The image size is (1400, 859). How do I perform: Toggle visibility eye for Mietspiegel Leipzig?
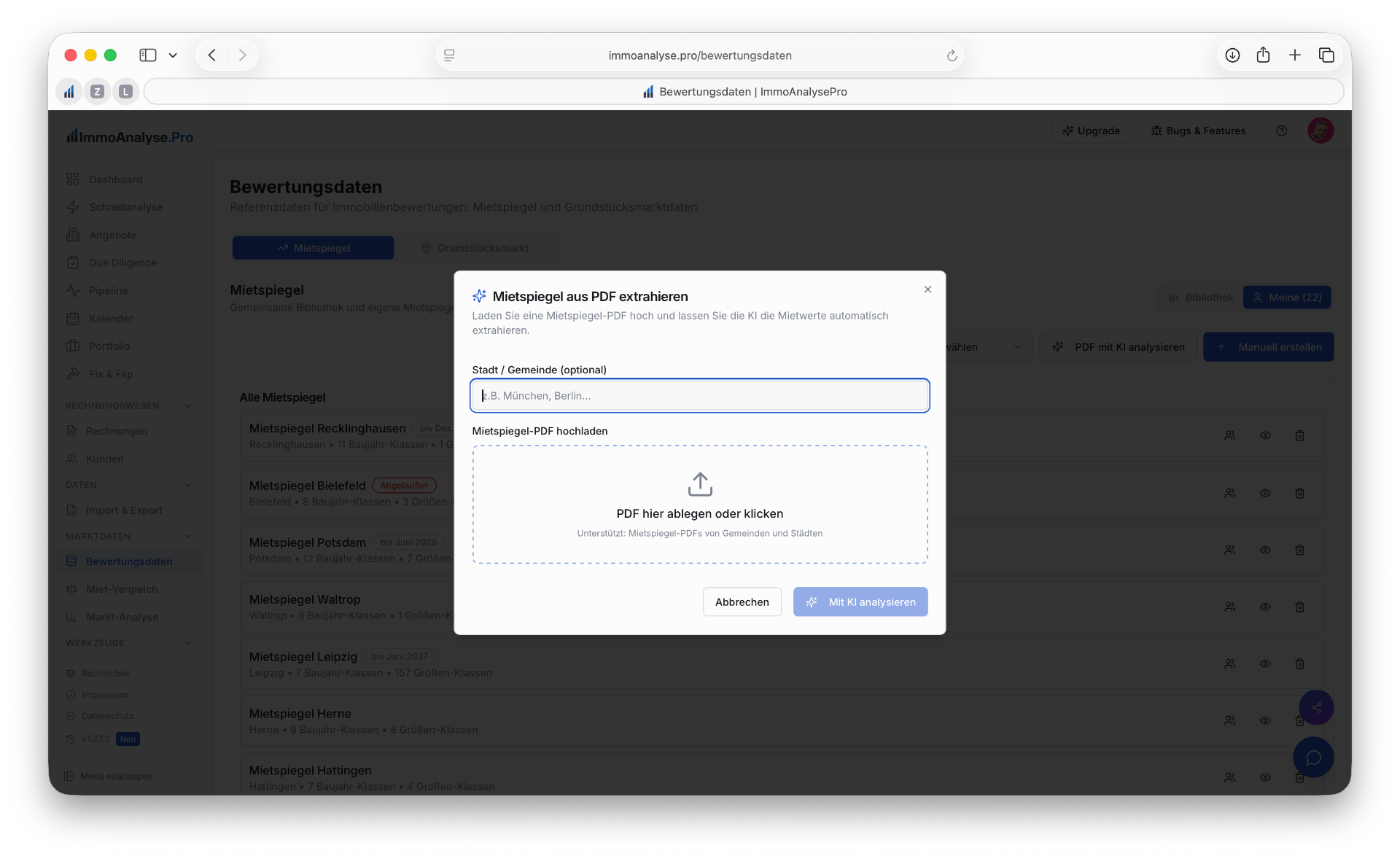pos(1265,664)
